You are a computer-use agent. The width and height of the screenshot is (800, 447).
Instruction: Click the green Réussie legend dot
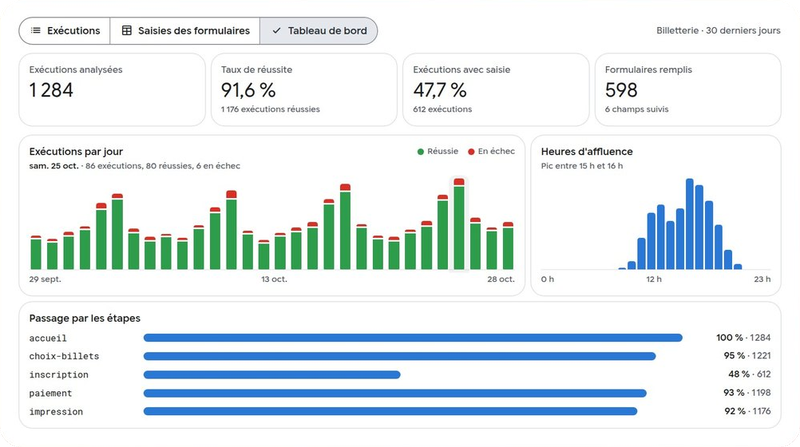(420, 152)
